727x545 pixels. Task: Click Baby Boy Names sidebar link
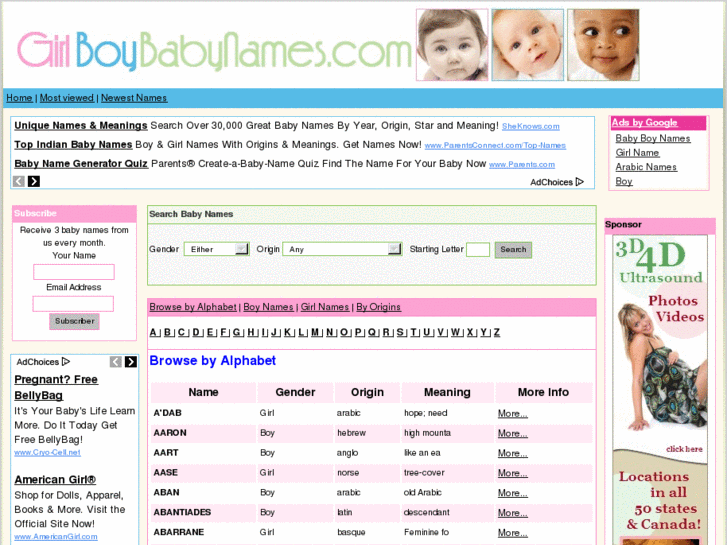pyautogui.click(x=653, y=138)
